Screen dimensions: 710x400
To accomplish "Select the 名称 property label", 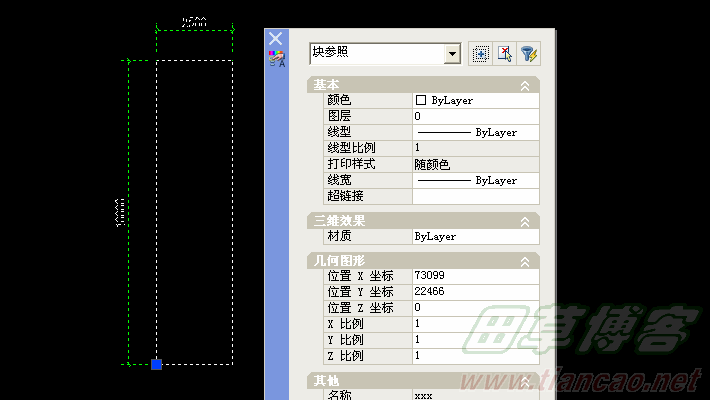I will tap(339, 395).
